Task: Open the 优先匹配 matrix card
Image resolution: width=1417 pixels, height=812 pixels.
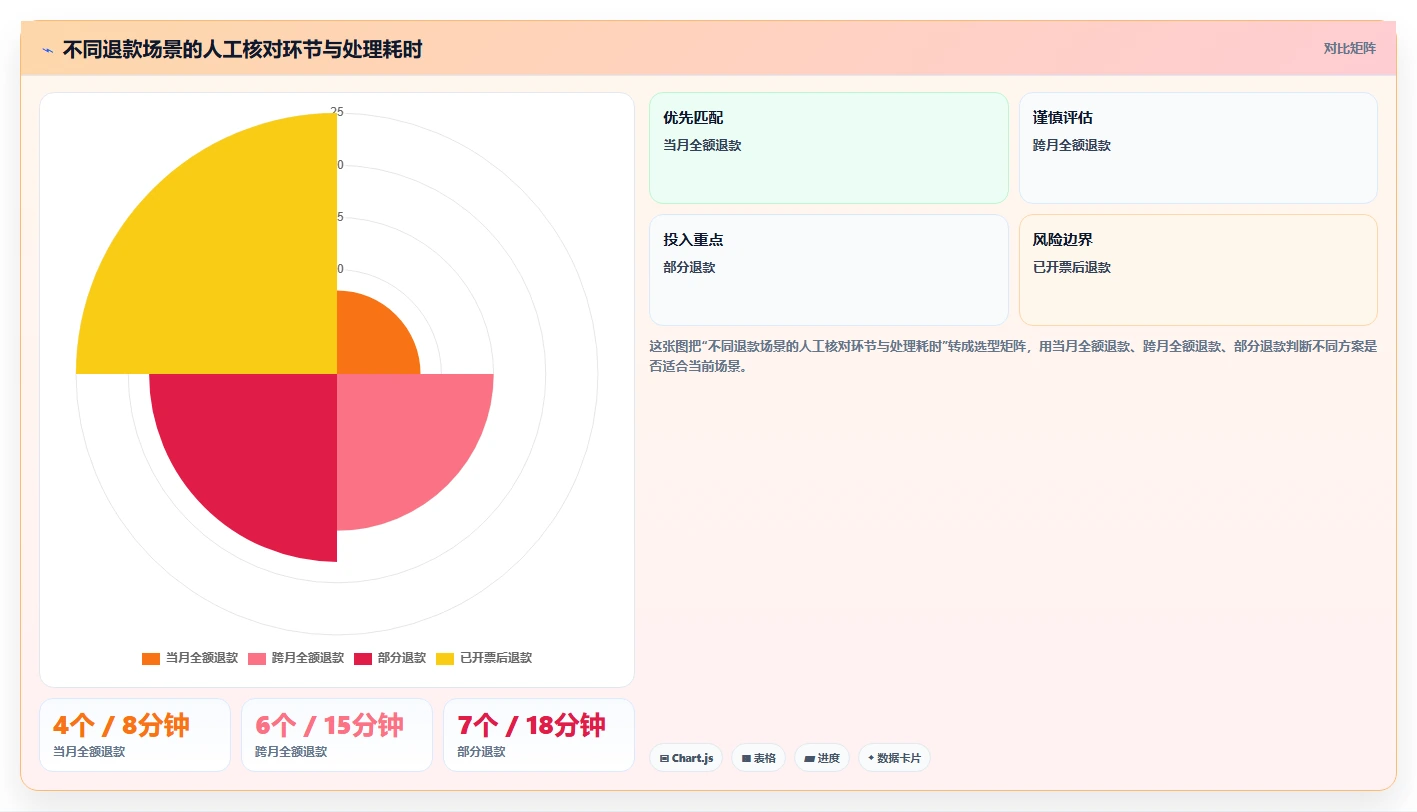Action: [x=829, y=148]
